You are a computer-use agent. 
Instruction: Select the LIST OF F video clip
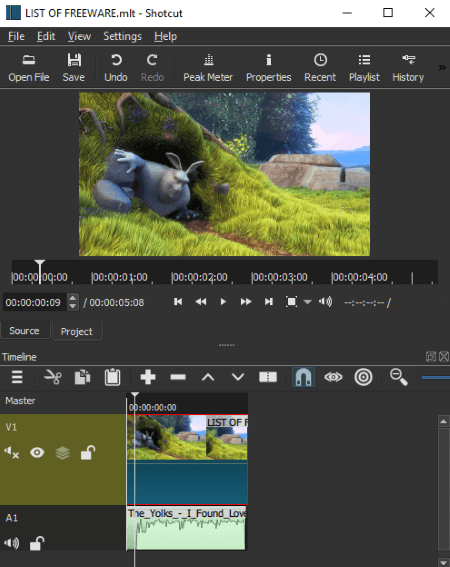[x=187, y=460]
